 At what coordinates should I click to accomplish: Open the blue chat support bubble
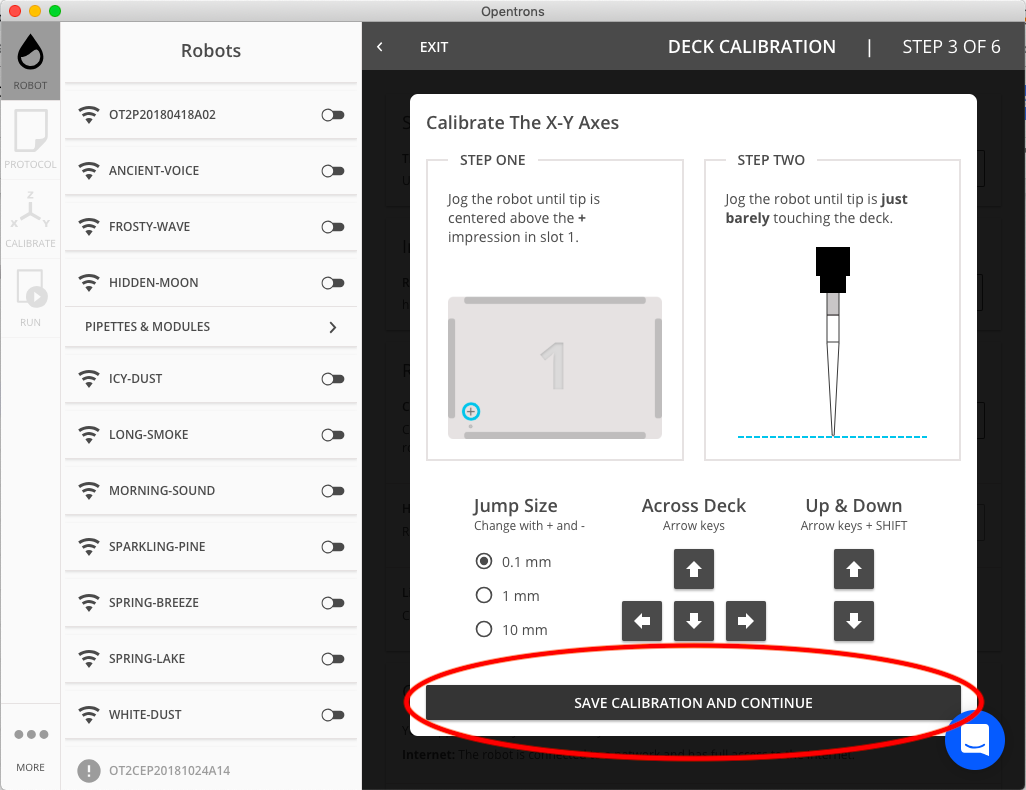coord(974,740)
